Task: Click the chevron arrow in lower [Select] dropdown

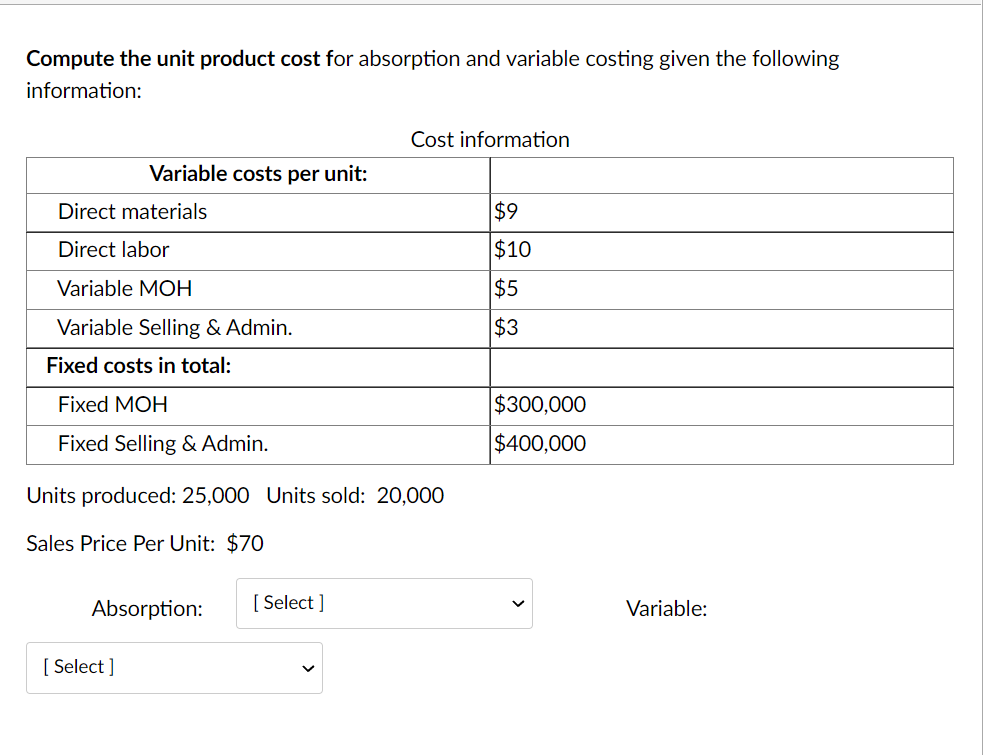Action: [x=309, y=668]
